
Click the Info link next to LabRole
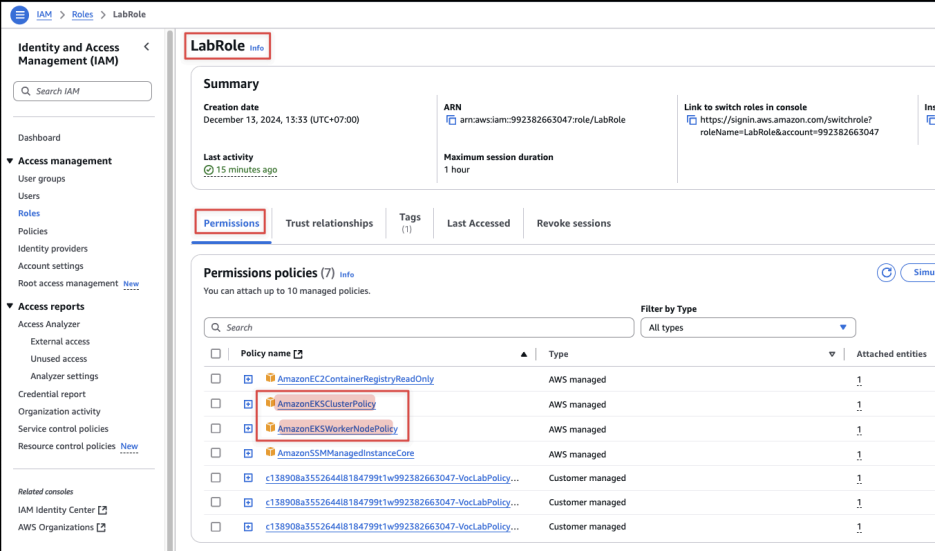point(256,48)
